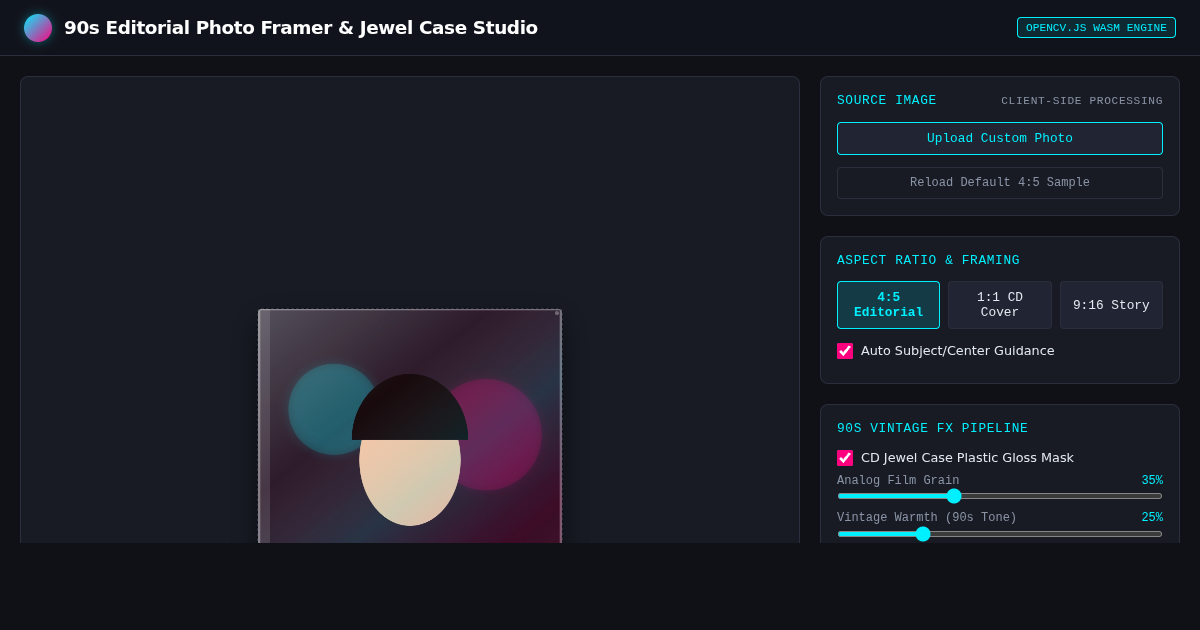The width and height of the screenshot is (1200, 630).
Task: Reload the default 4:5 sample image
Action: [x=1000, y=183]
